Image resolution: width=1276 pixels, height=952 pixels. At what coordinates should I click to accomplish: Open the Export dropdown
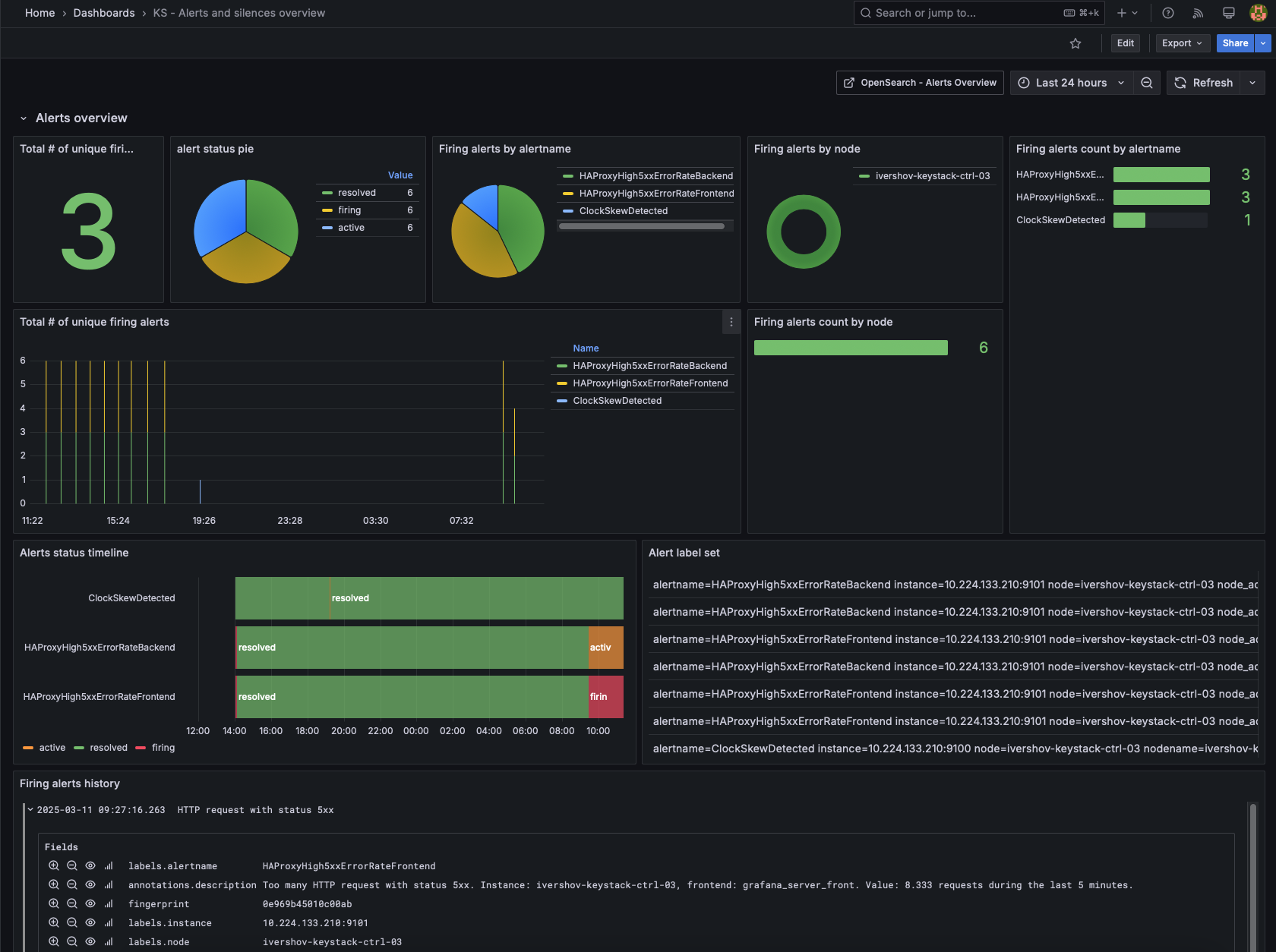[x=1182, y=43]
